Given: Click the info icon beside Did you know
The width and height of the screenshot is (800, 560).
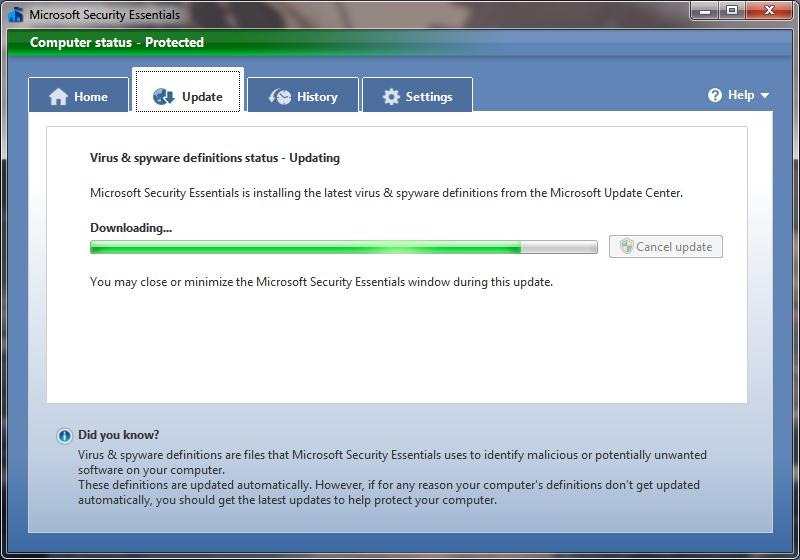Looking at the screenshot, I should pyautogui.click(x=65, y=436).
